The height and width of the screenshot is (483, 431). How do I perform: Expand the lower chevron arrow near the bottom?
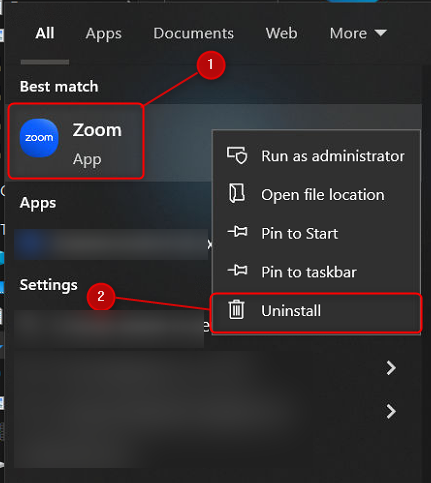coord(391,411)
